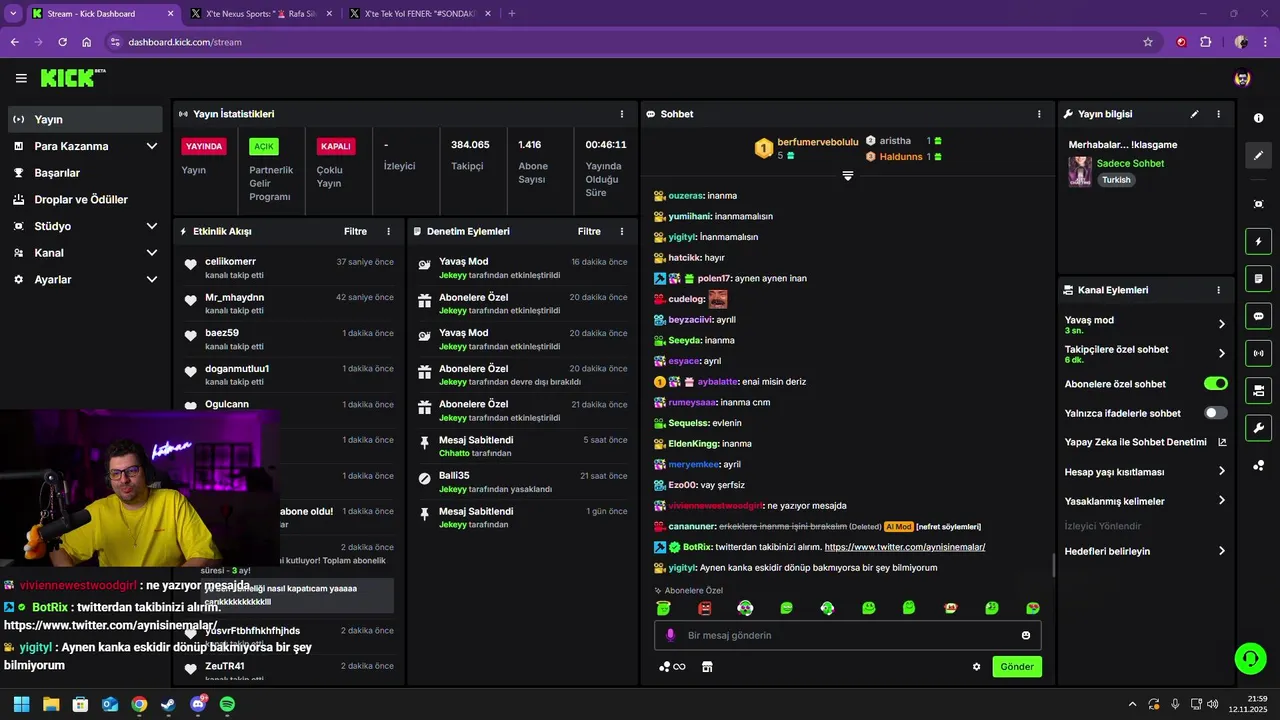This screenshot has width=1280, height=720.
Task: Enable Yalnızca ifadelerle sohbet toggle
Action: 1215,413
